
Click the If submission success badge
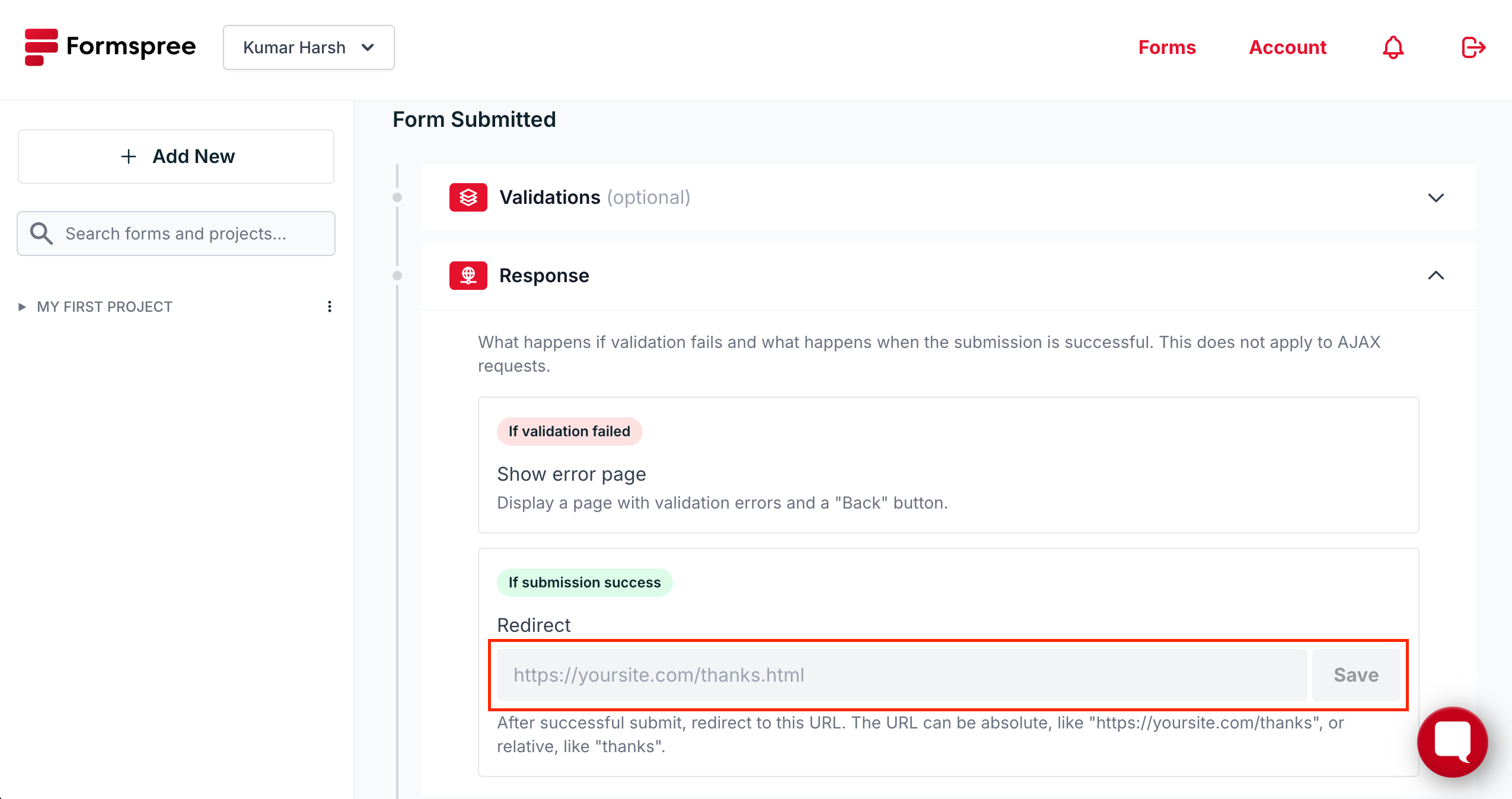coord(584,583)
